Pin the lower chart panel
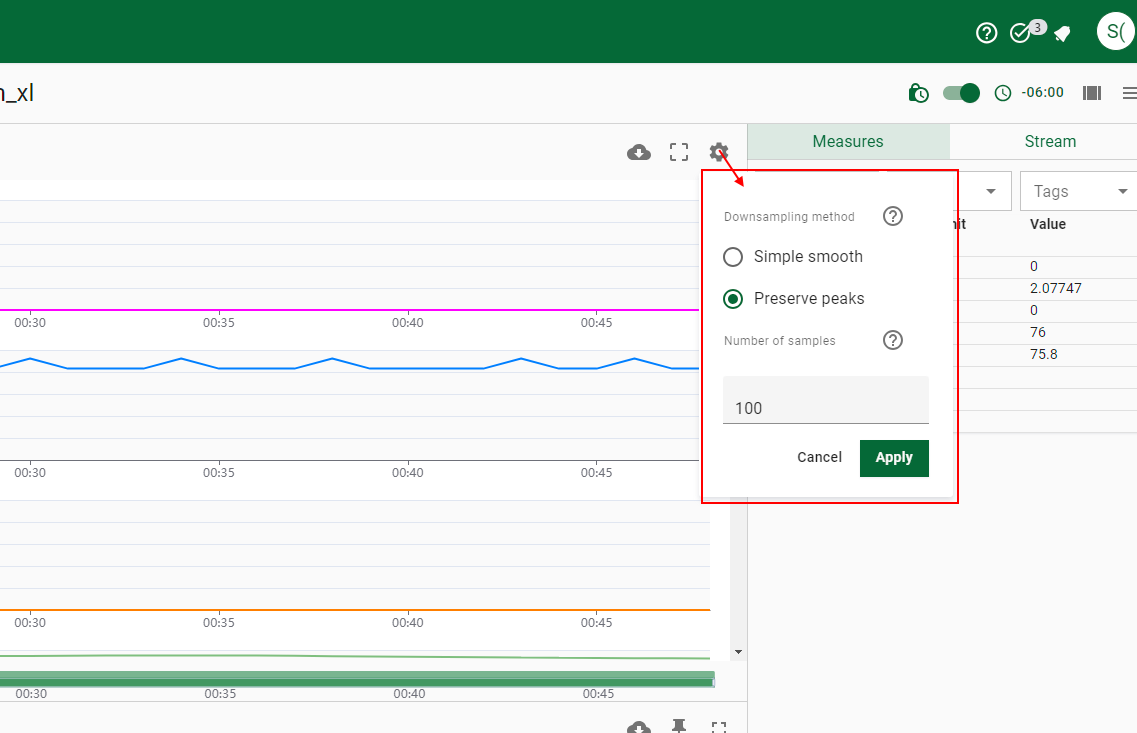This screenshot has height=733, width=1137. coord(679,726)
